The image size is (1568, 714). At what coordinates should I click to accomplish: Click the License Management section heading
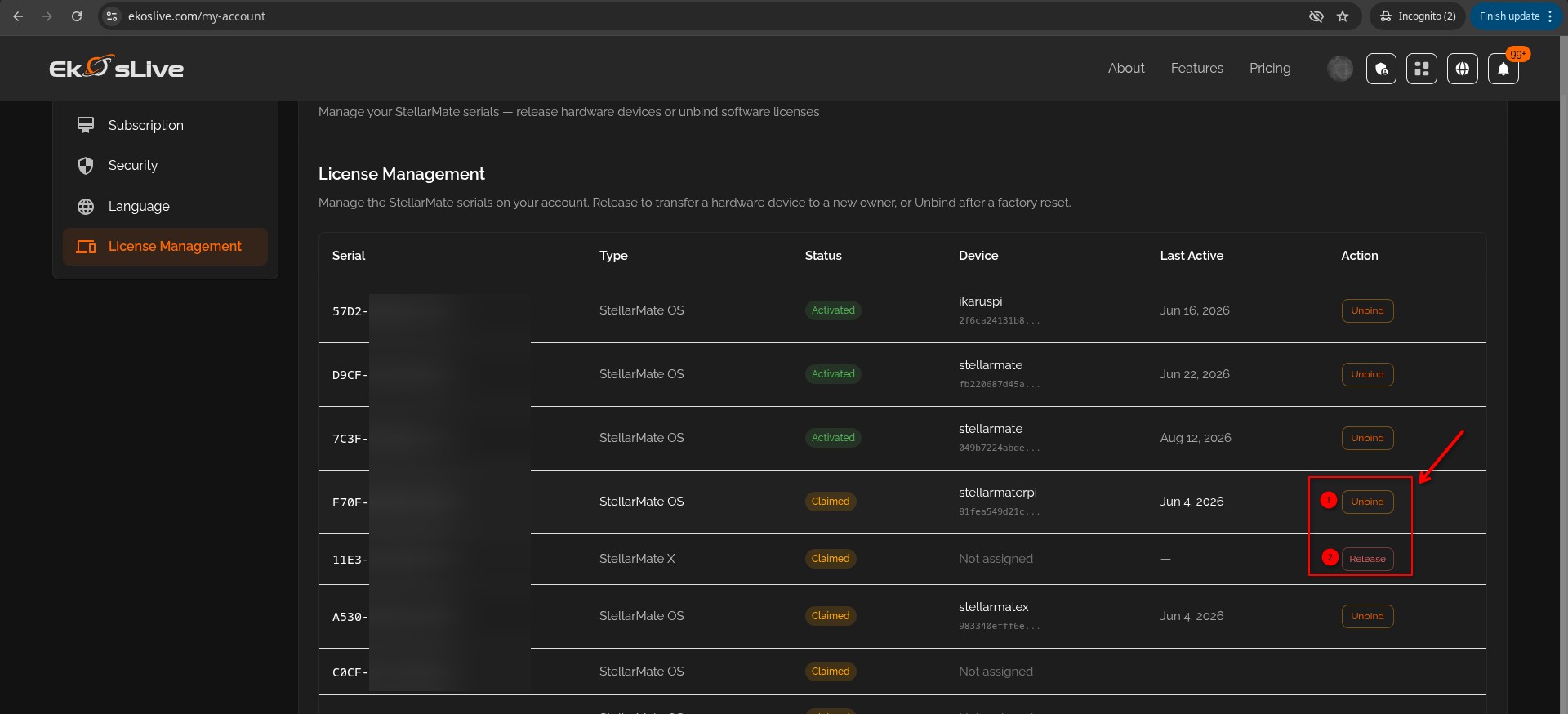pyautogui.click(x=402, y=174)
